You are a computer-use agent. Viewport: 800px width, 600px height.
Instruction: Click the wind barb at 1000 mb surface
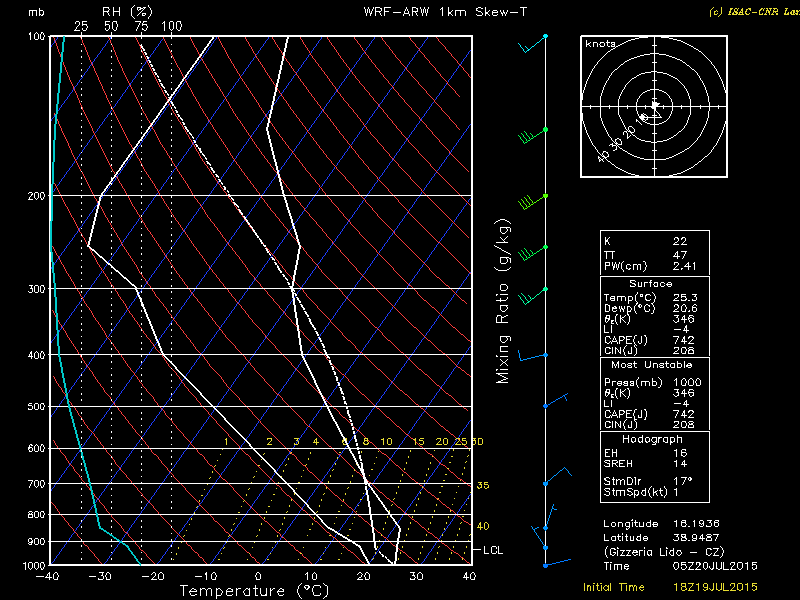(557, 563)
